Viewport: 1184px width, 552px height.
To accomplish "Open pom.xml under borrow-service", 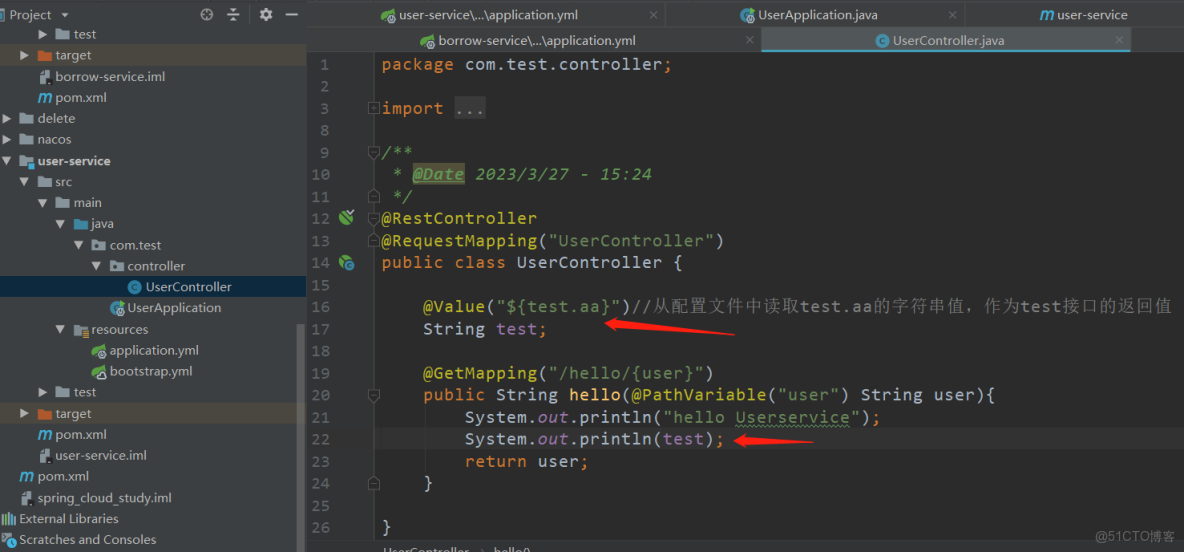I will [x=81, y=97].
